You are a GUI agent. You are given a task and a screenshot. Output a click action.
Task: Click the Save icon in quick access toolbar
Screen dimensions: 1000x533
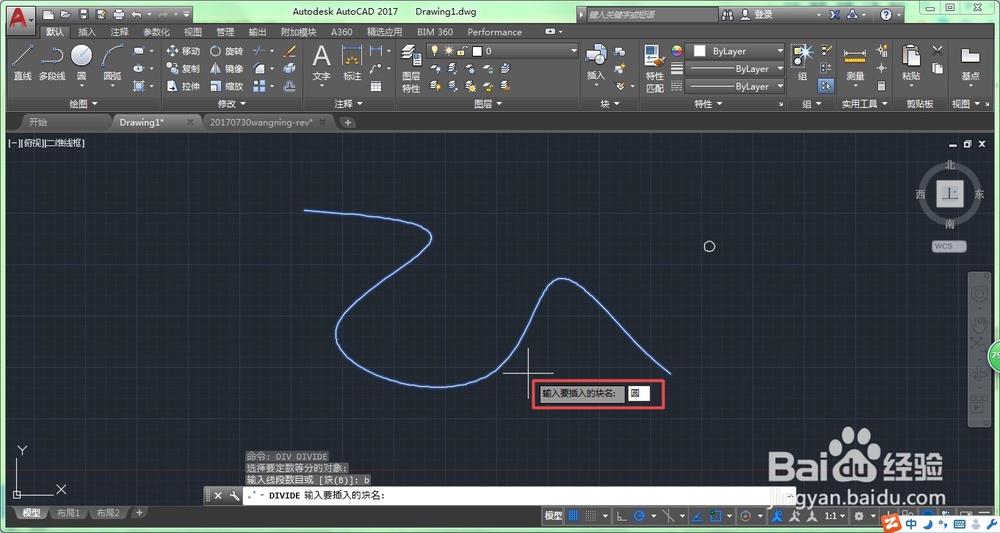84,13
